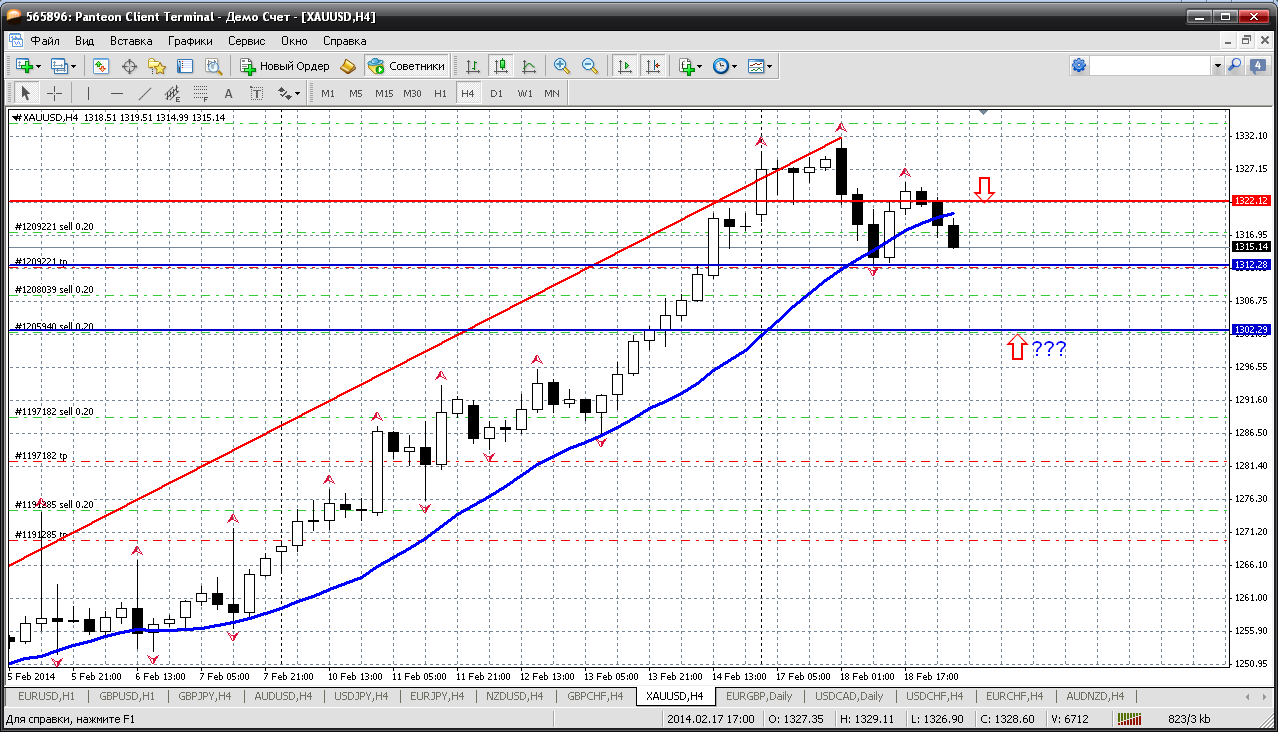1278x732 pixels.
Task: Draw a vertical line tool
Action: [88, 93]
